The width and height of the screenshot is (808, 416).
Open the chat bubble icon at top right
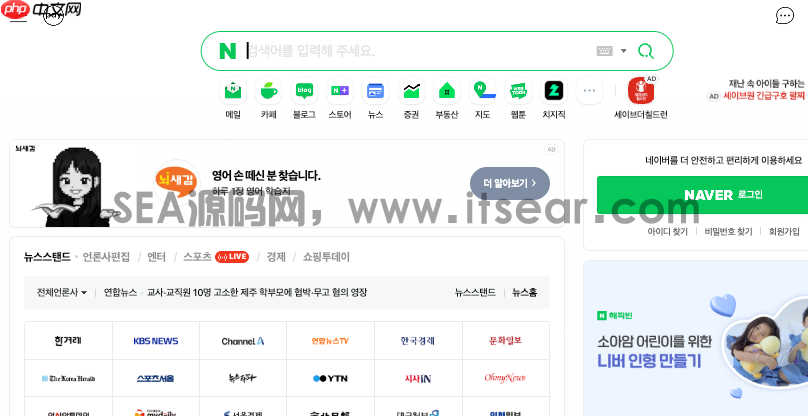[784, 15]
